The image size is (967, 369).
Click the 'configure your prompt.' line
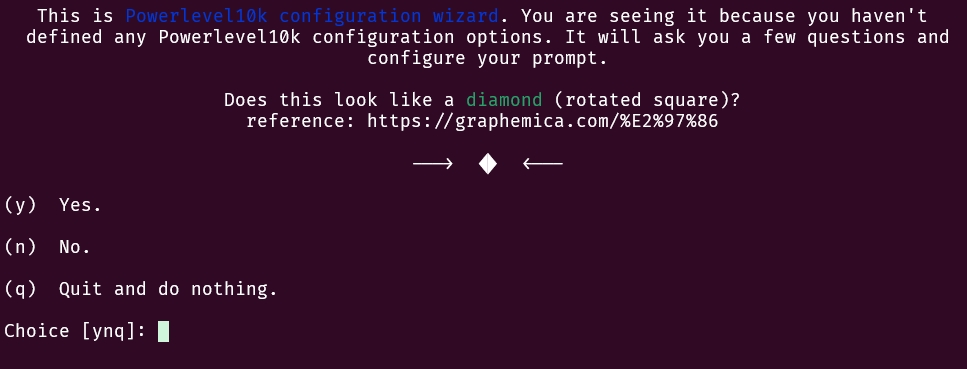(x=488, y=59)
